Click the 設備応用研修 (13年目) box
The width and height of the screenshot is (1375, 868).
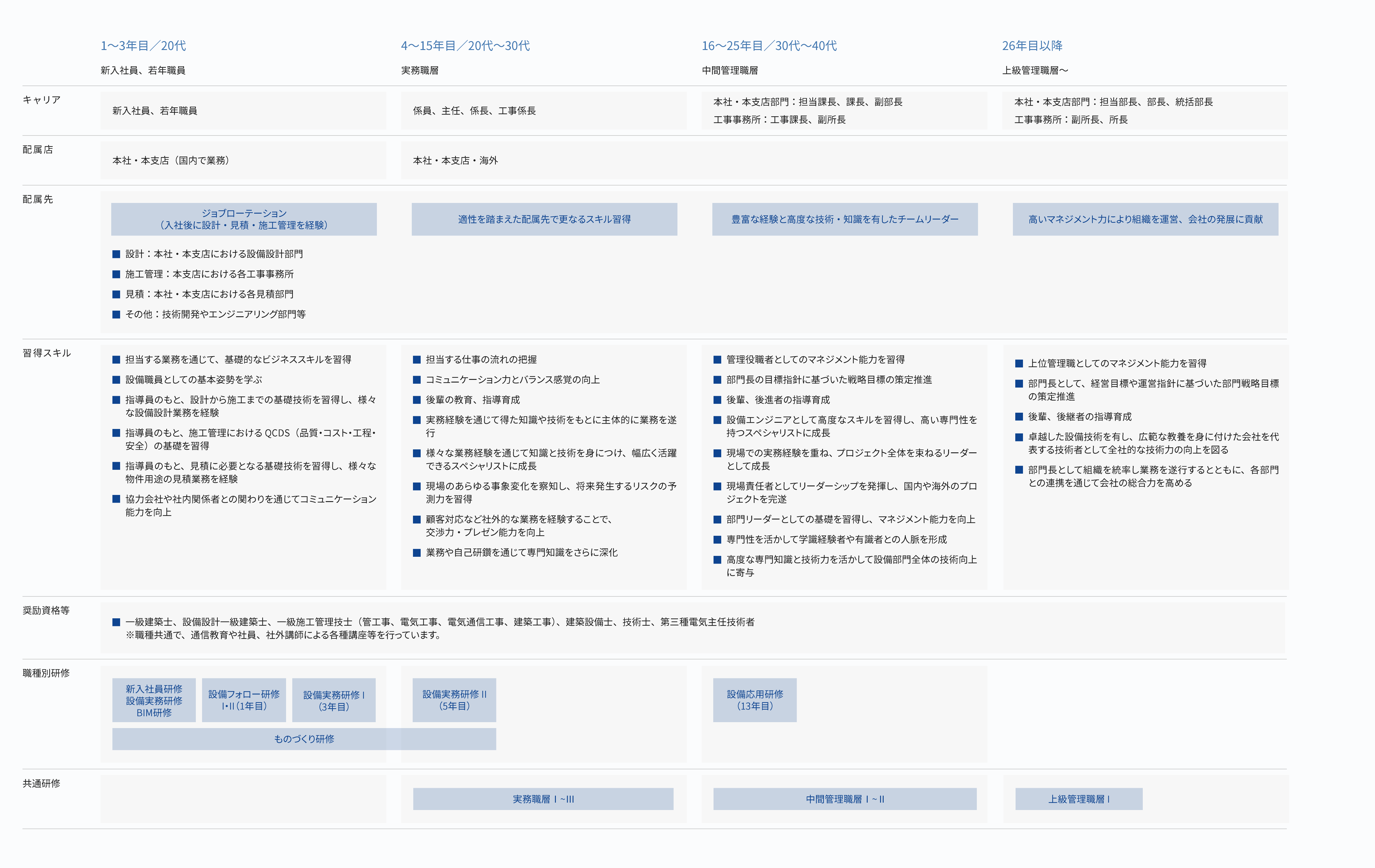(x=754, y=700)
